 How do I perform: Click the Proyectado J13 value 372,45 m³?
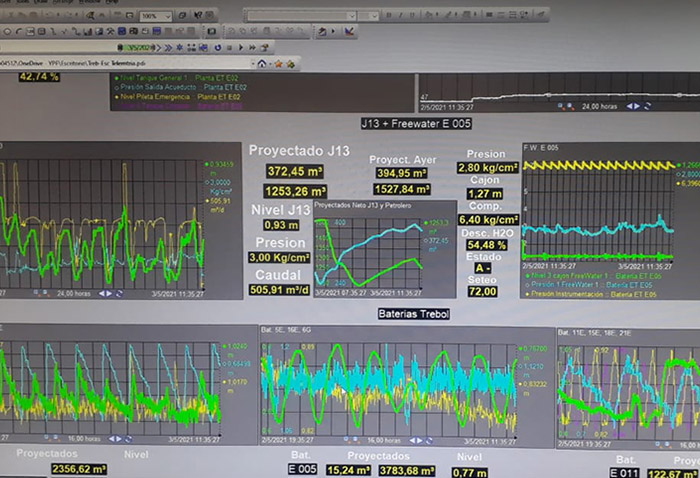(x=295, y=171)
